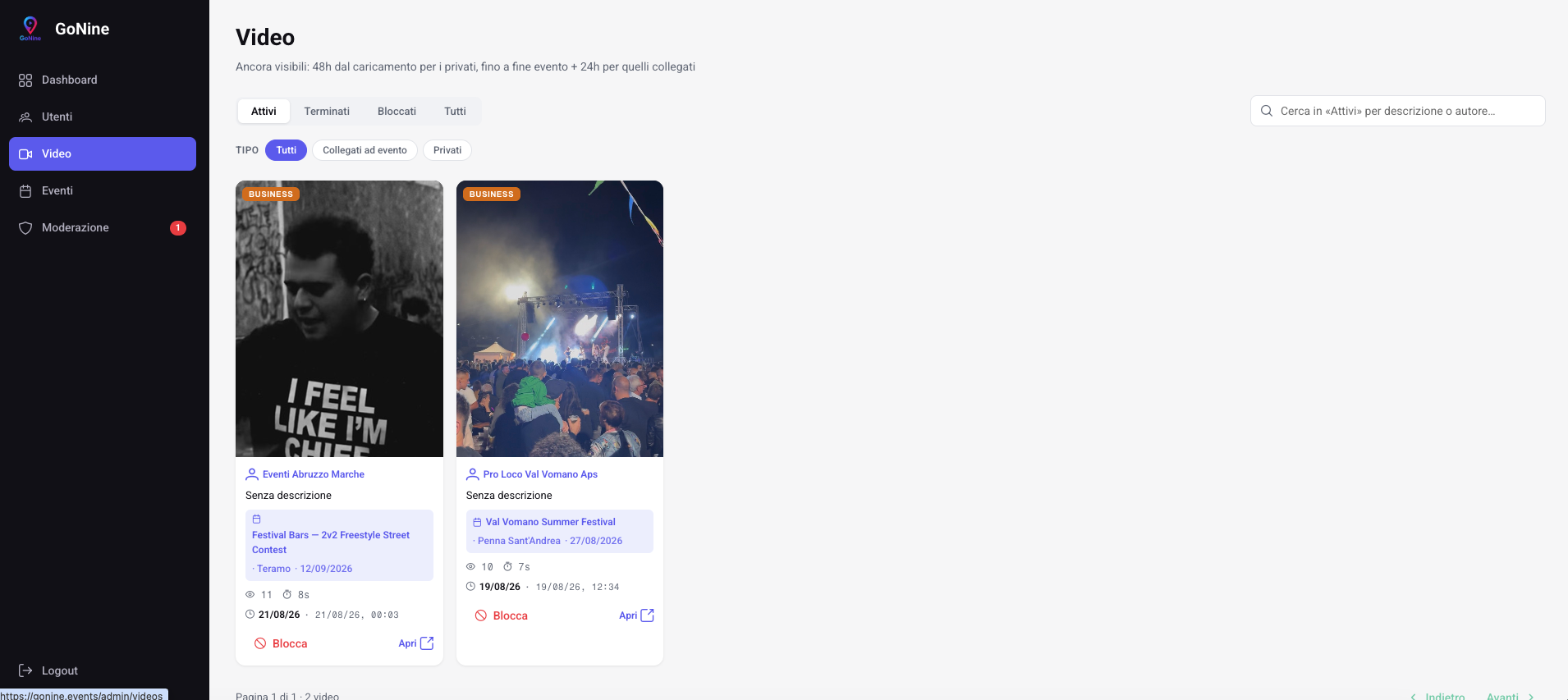Click the Logout exit icon
Image resolution: width=1568 pixels, height=700 pixels.
pos(25,670)
